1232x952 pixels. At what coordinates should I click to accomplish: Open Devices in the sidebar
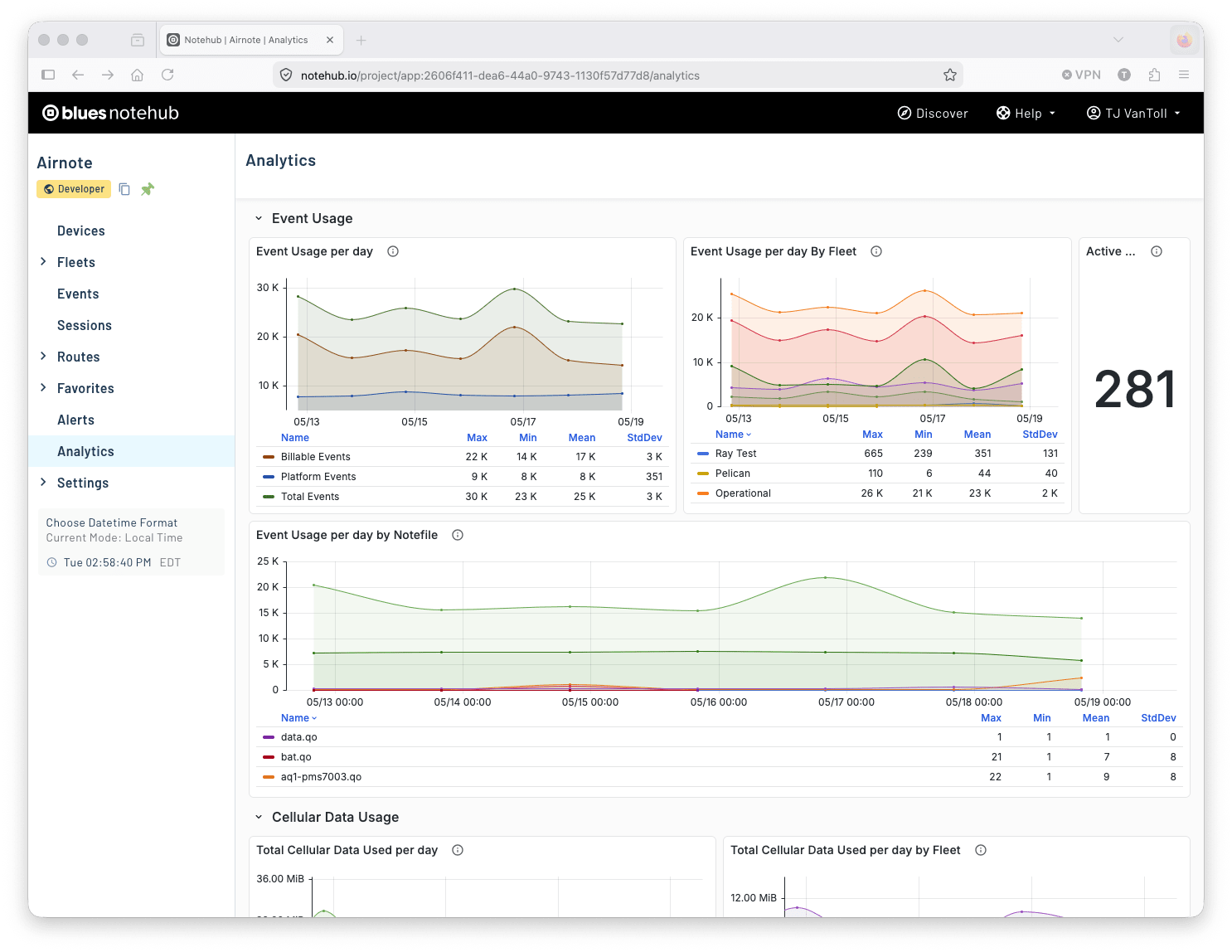pos(81,231)
